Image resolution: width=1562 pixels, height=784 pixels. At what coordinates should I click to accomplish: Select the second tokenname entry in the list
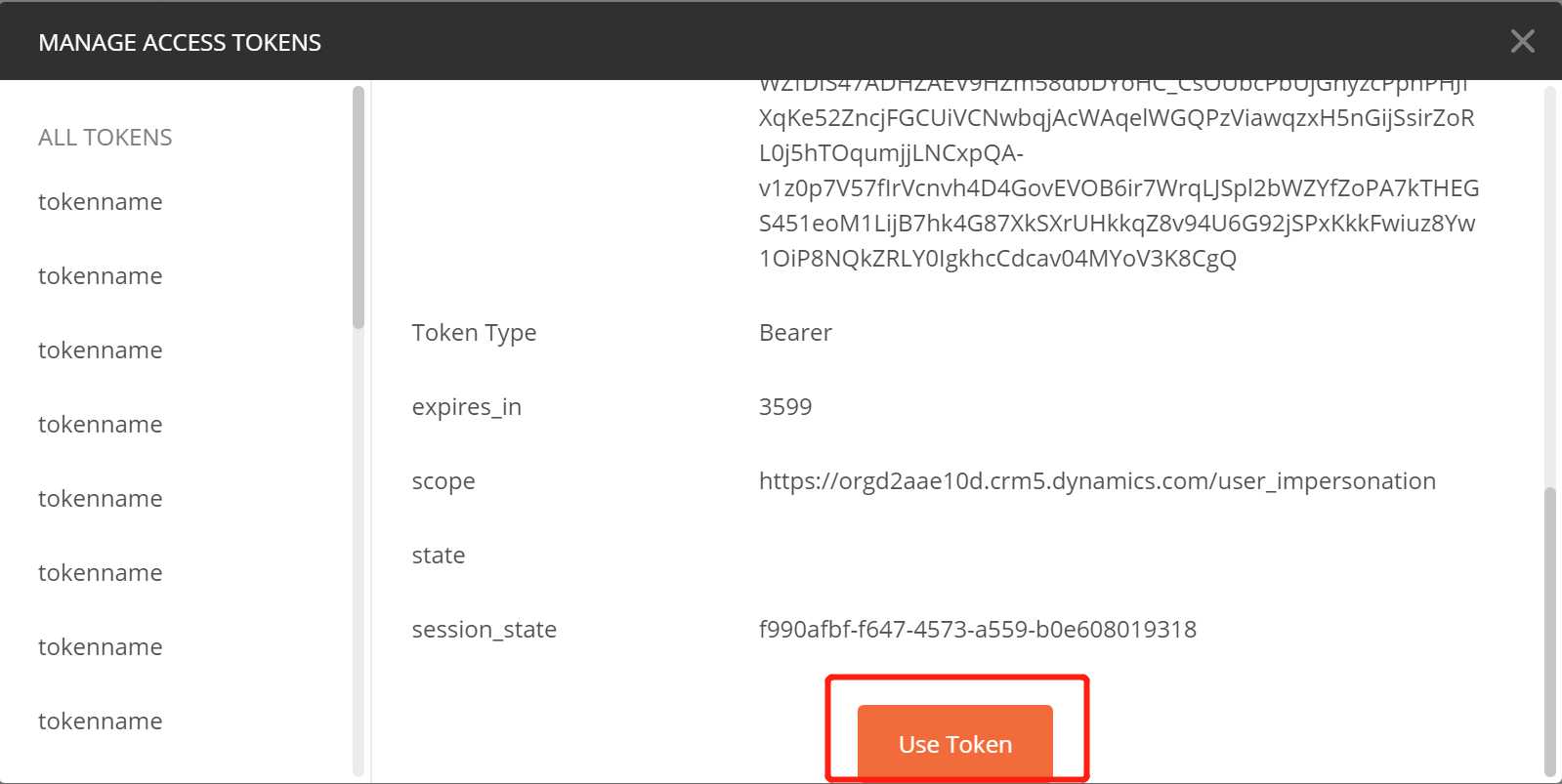click(101, 276)
